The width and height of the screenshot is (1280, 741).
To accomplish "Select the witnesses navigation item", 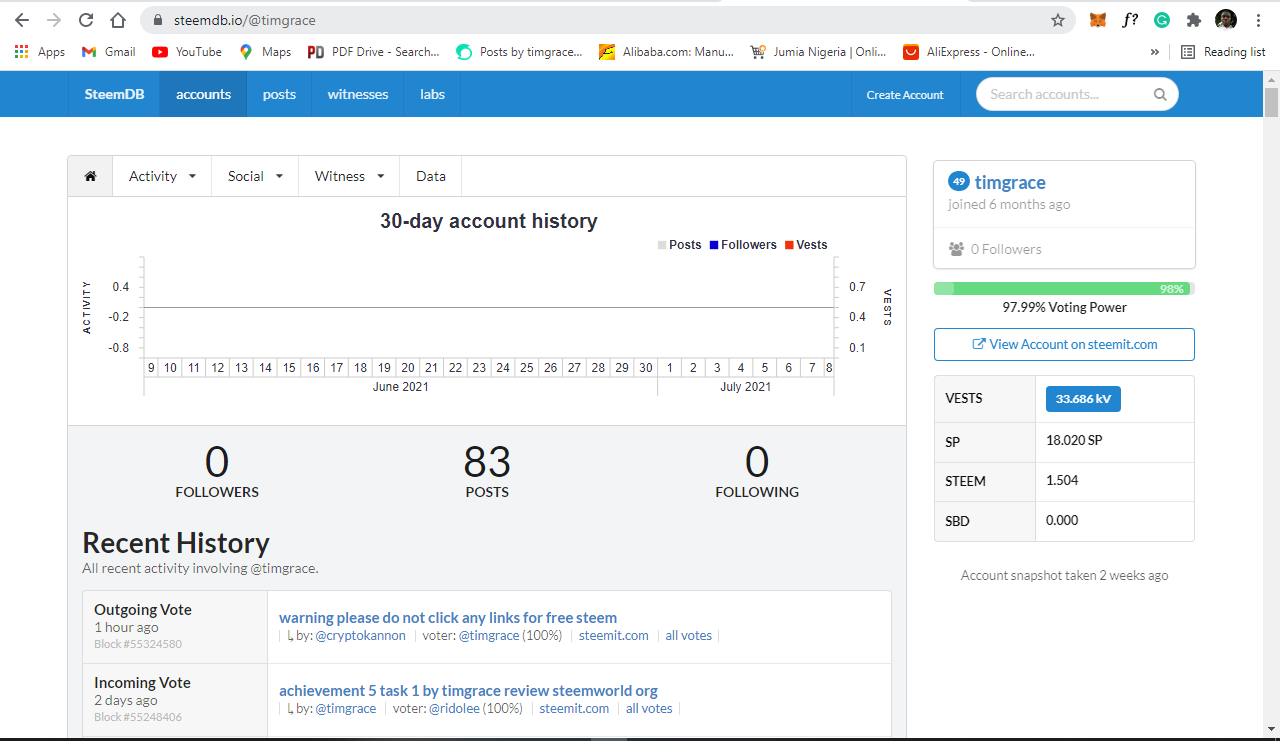I will click(x=358, y=94).
